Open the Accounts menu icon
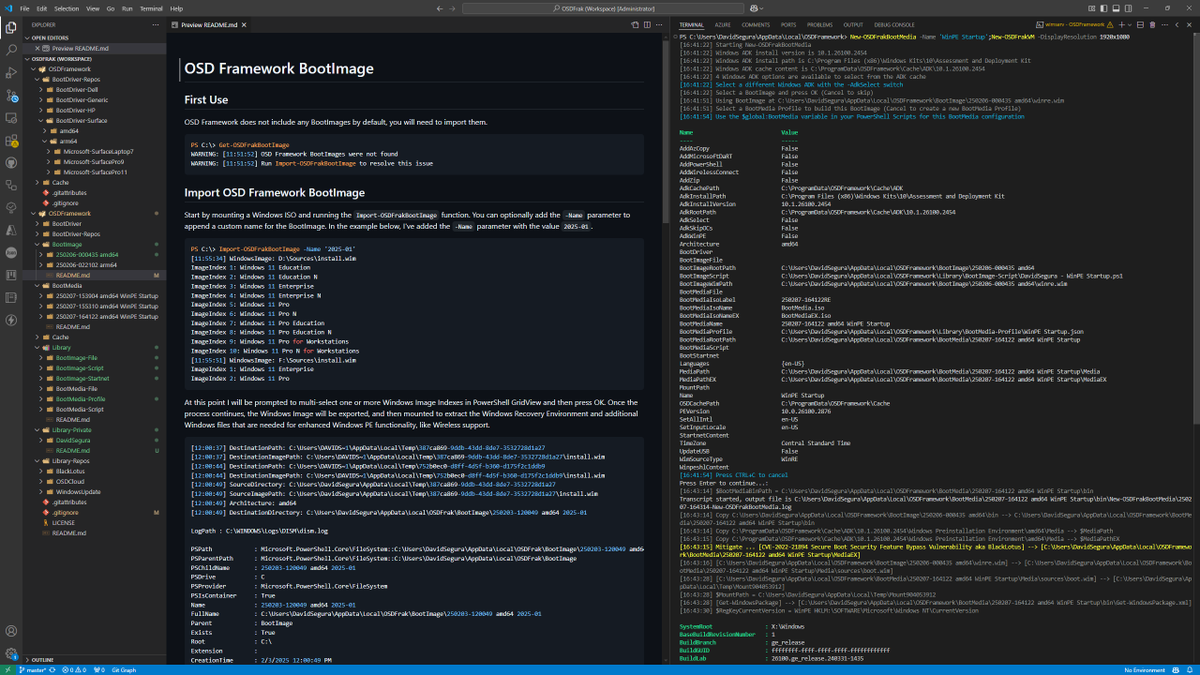The image size is (1200, 675). click(12, 631)
